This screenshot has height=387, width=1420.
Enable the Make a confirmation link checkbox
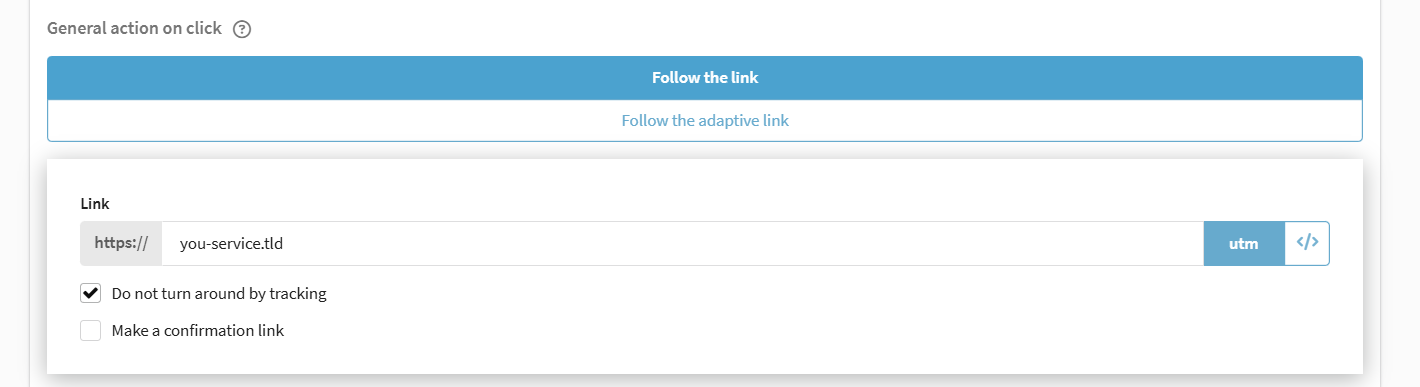click(x=91, y=331)
